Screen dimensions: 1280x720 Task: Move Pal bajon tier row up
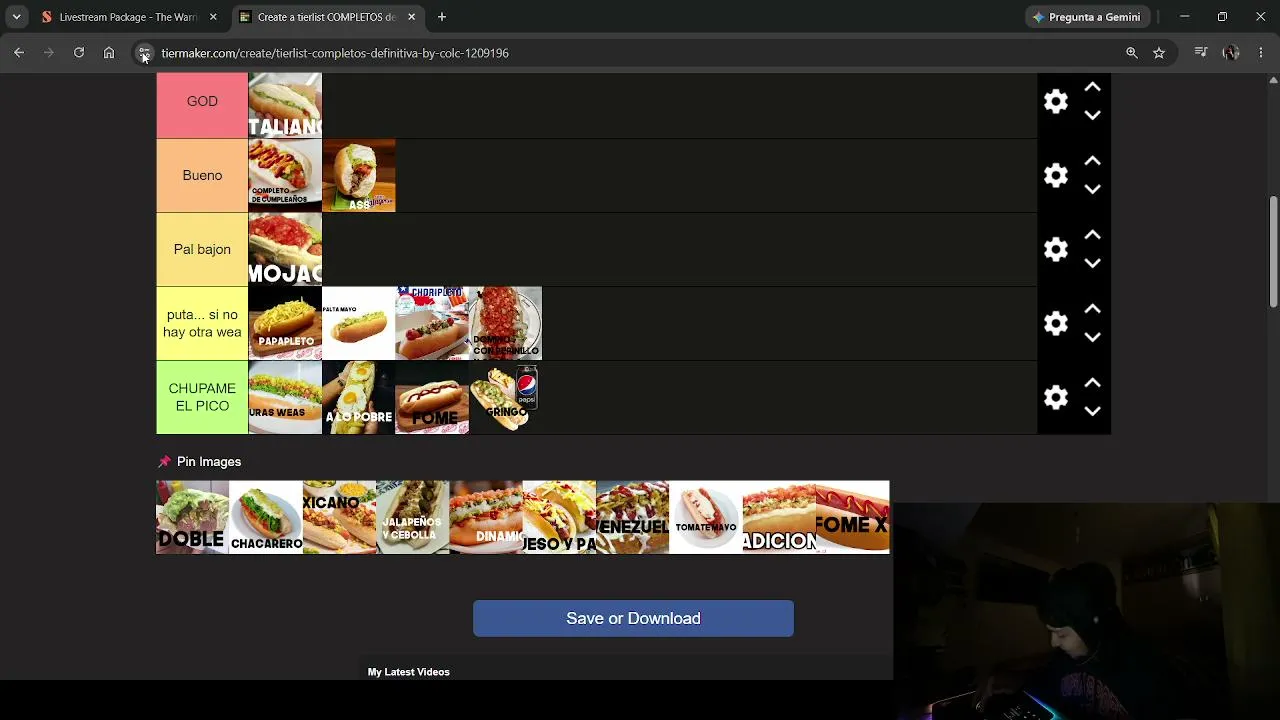[x=1092, y=235]
